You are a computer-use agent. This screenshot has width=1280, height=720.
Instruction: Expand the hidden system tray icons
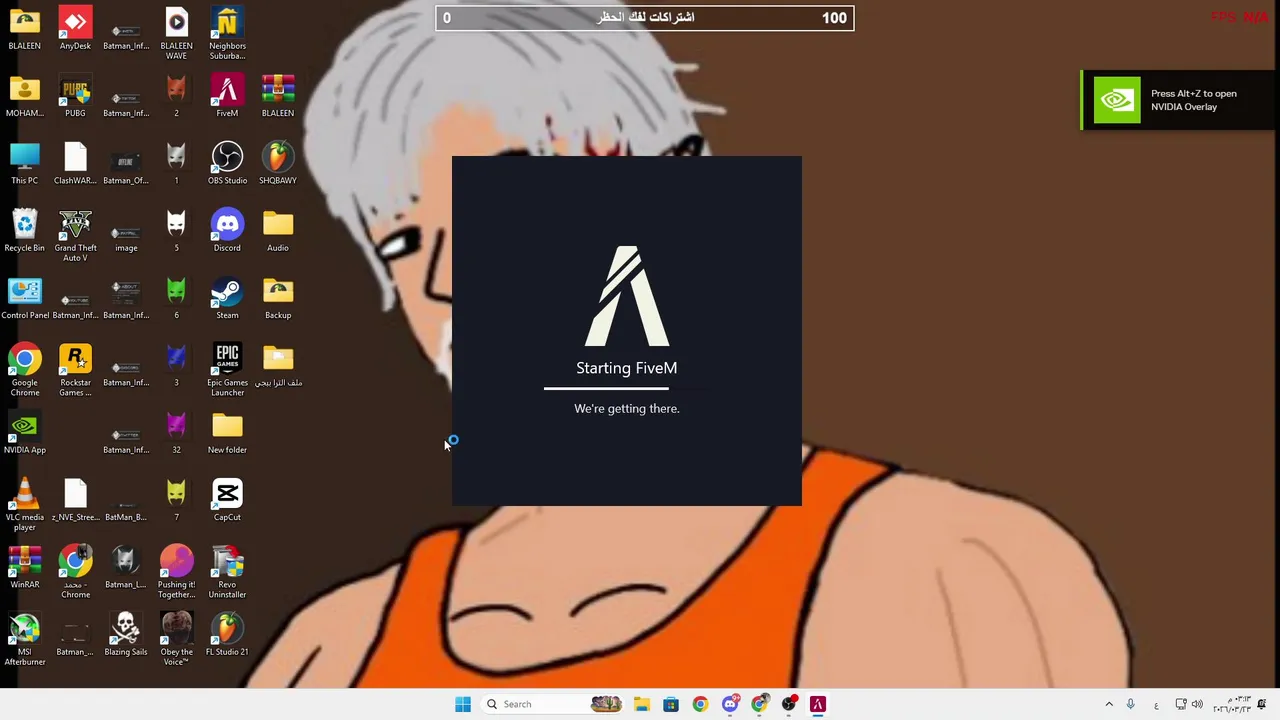(x=1109, y=704)
